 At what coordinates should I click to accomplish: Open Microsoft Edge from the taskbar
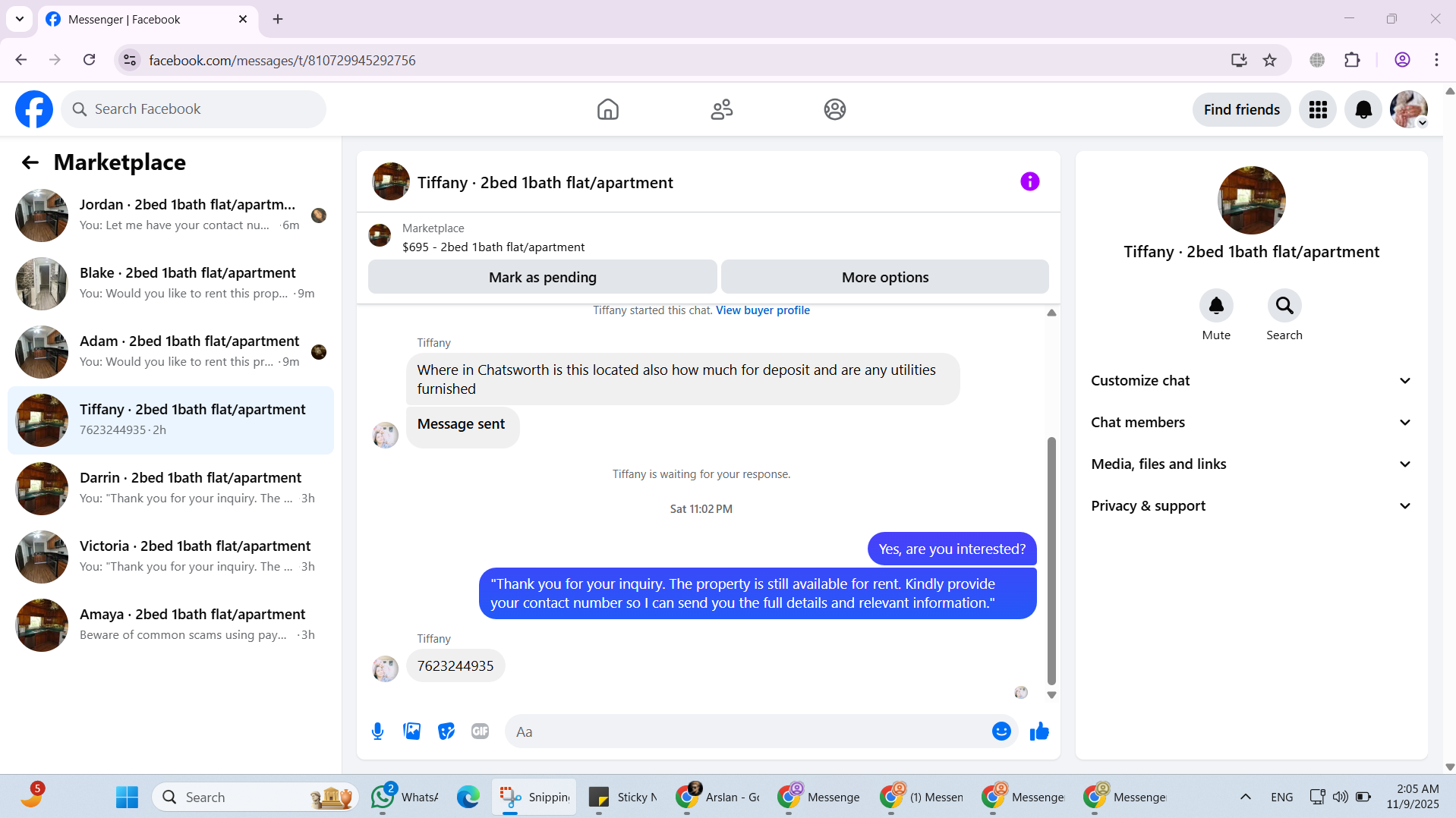click(x=468, y=797)
